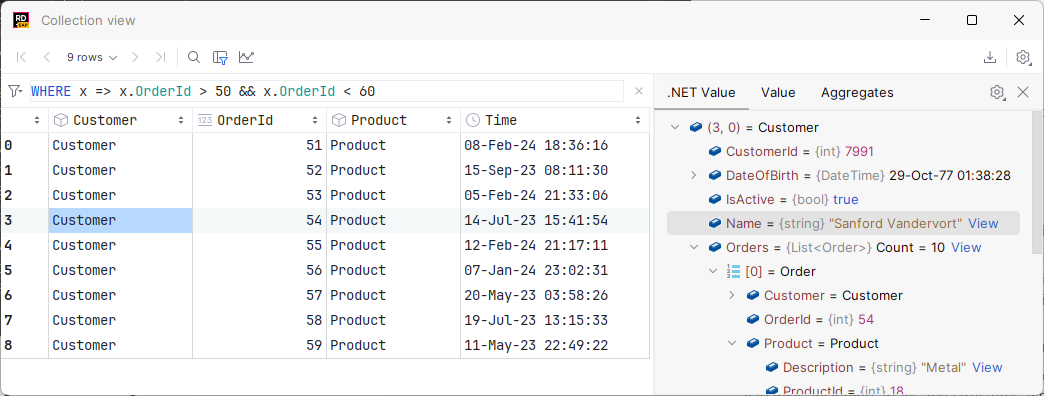
Task: Expand the Customer node under Order
Action: 731,296
